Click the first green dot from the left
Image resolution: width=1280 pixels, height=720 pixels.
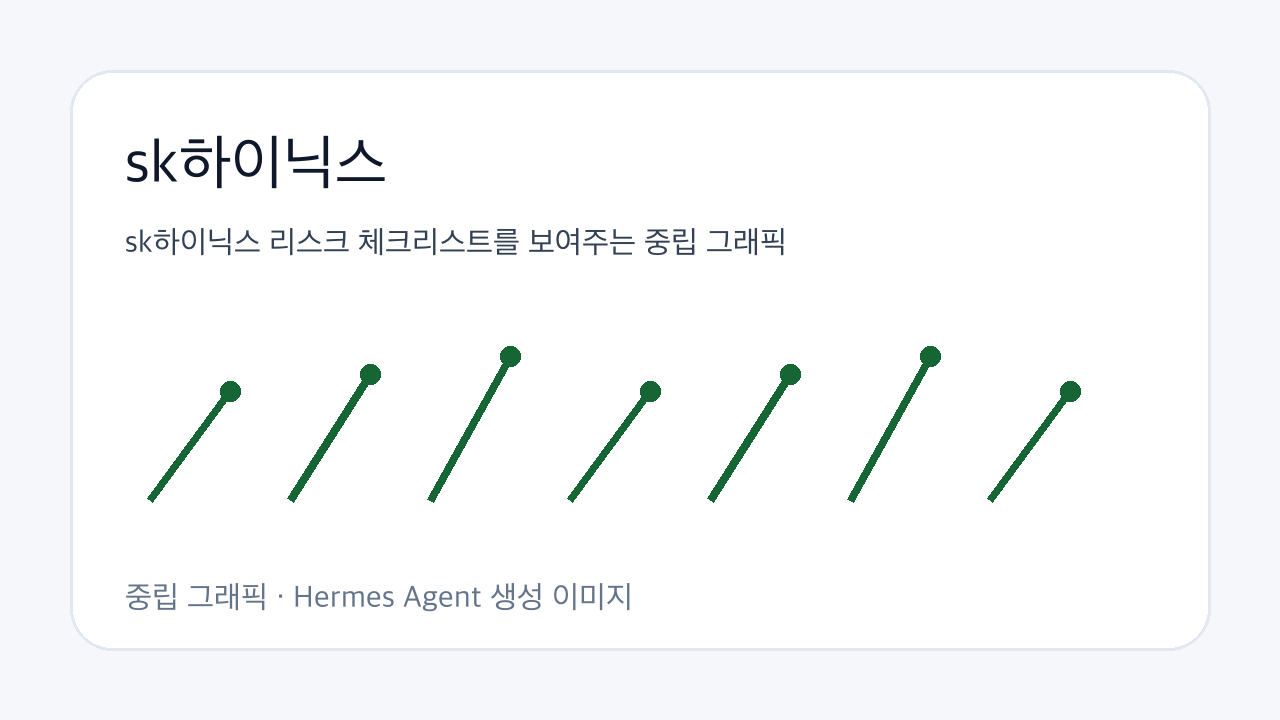click(x=230, y=391)
